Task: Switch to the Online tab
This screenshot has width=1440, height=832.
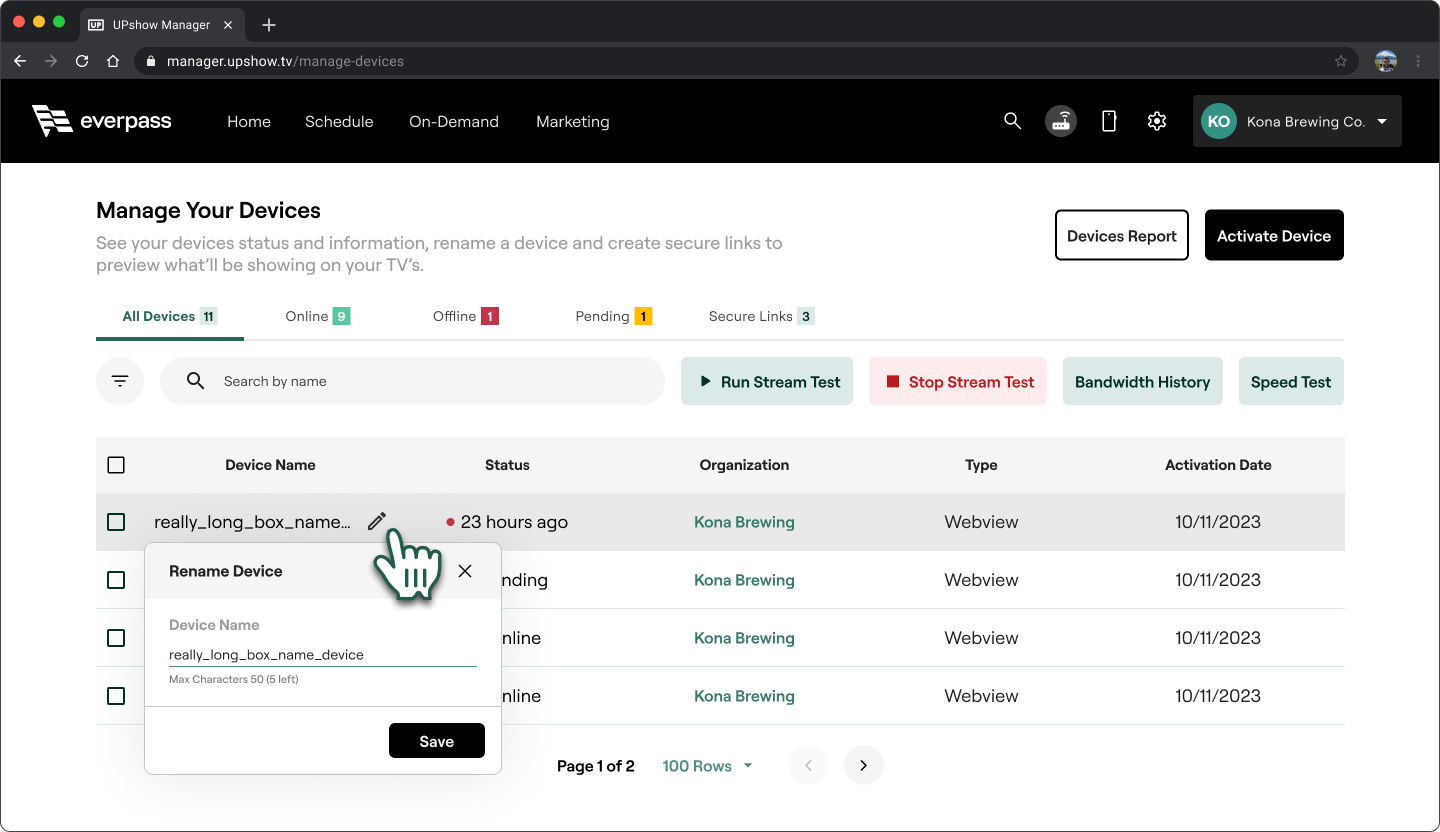Action: point(318,316)
